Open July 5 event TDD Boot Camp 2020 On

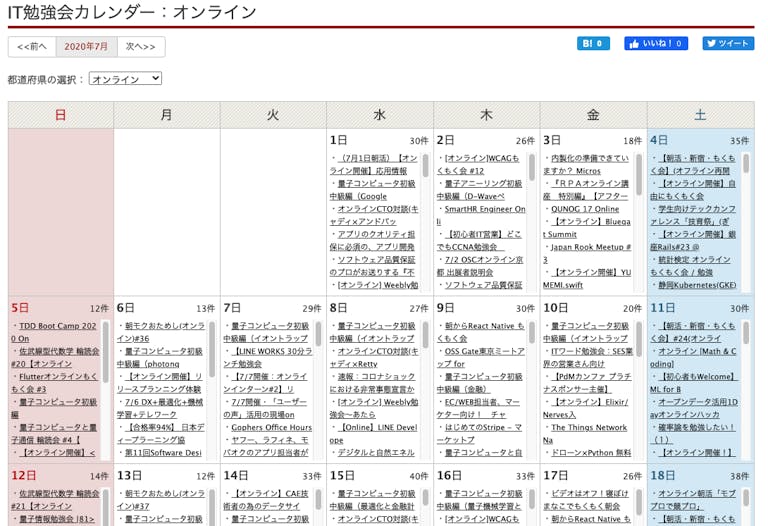tap(54, 332)
